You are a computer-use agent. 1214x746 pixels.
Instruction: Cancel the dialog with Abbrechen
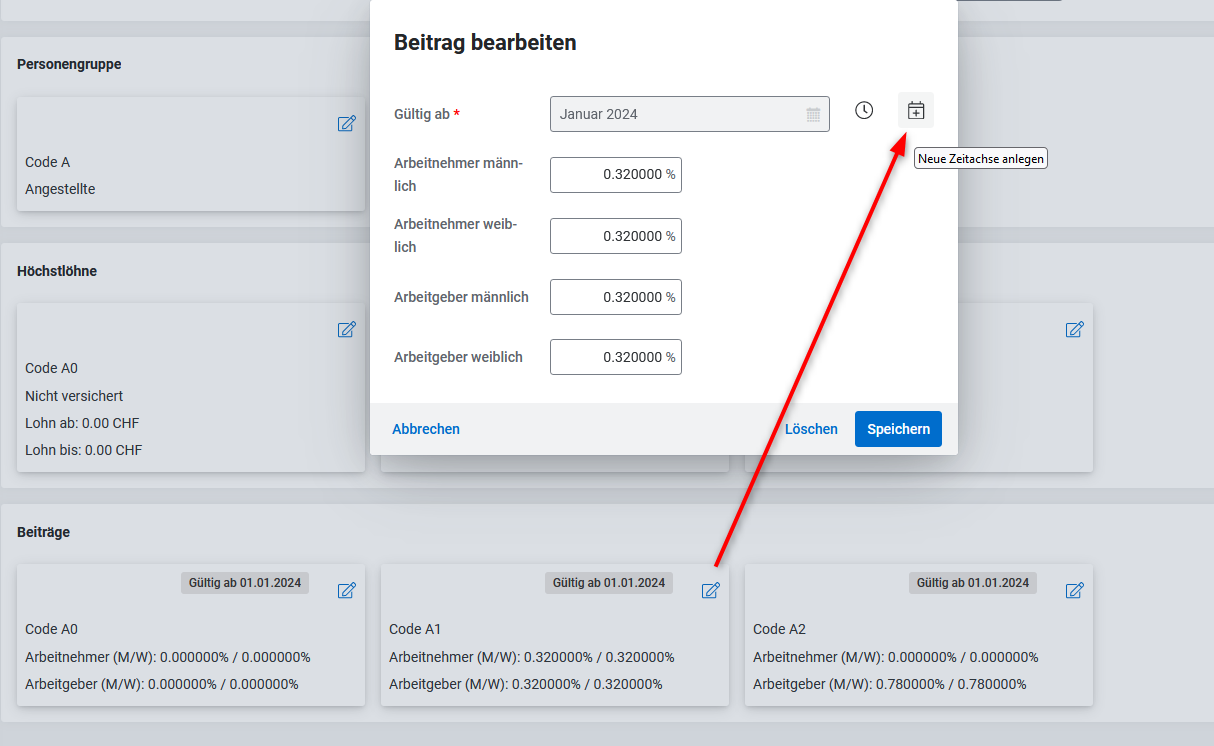click(x=426, y=429)
